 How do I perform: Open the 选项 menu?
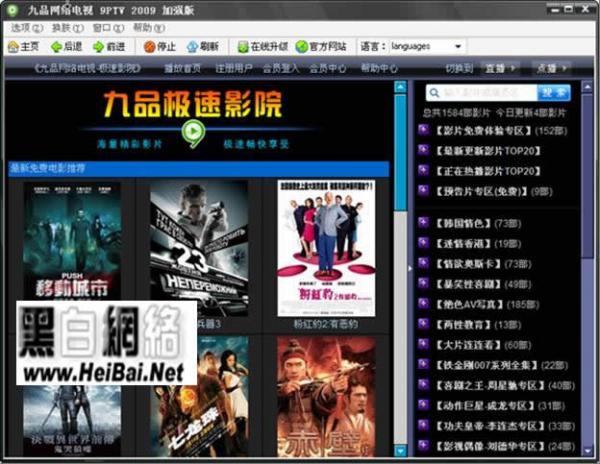point(27,28)
